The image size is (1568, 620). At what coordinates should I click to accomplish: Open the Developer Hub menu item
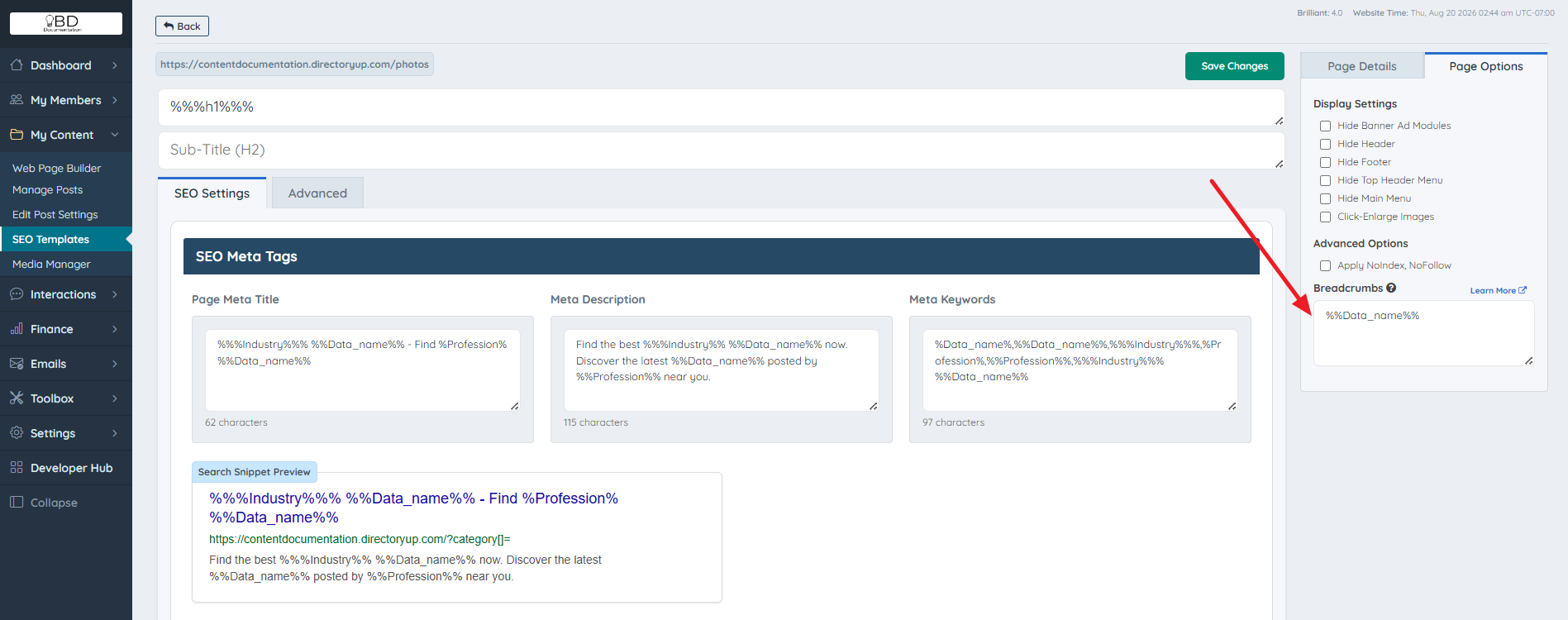coord(66,468)
